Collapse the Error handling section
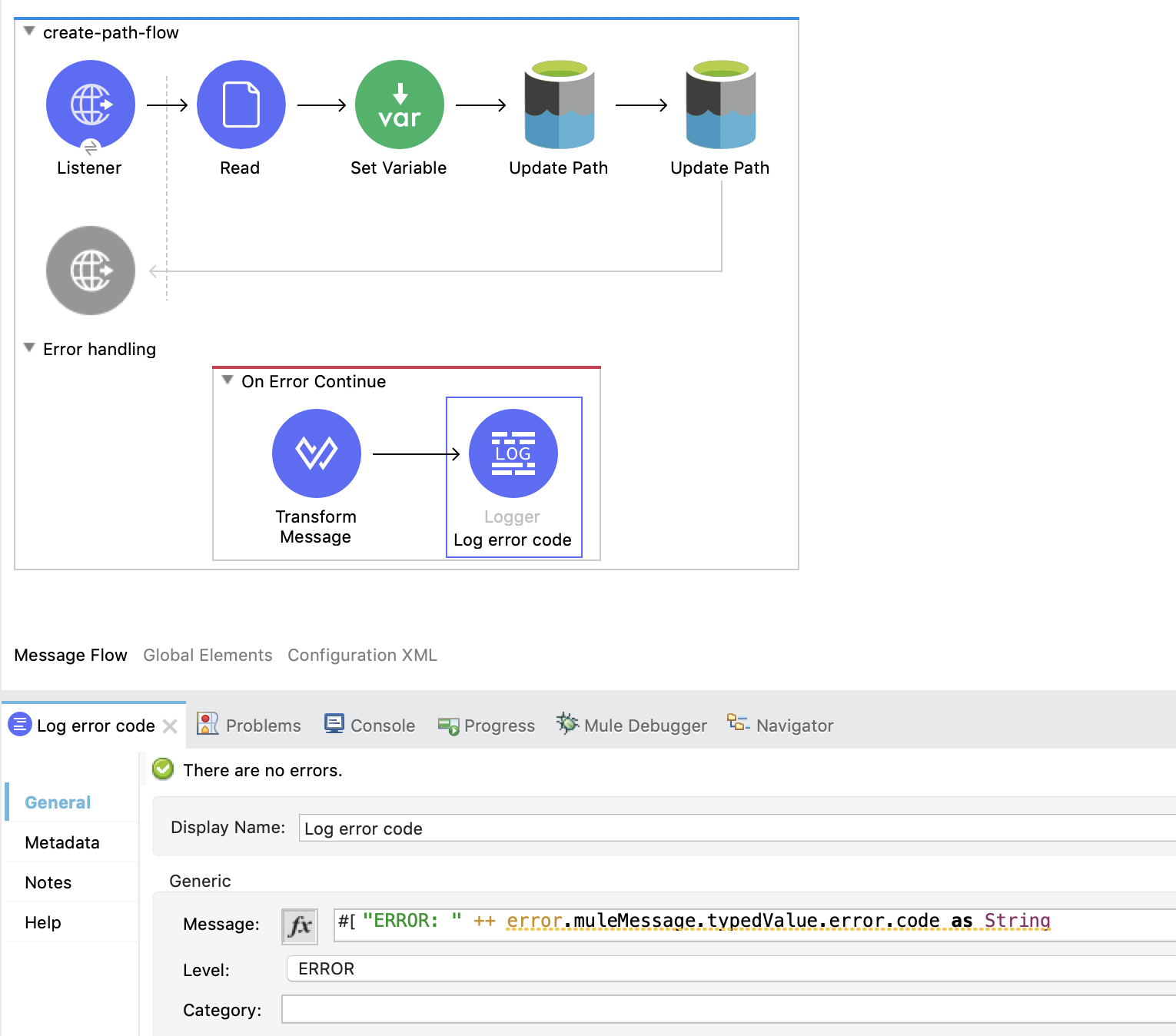 pyautogui.click(x=28, y=348)
